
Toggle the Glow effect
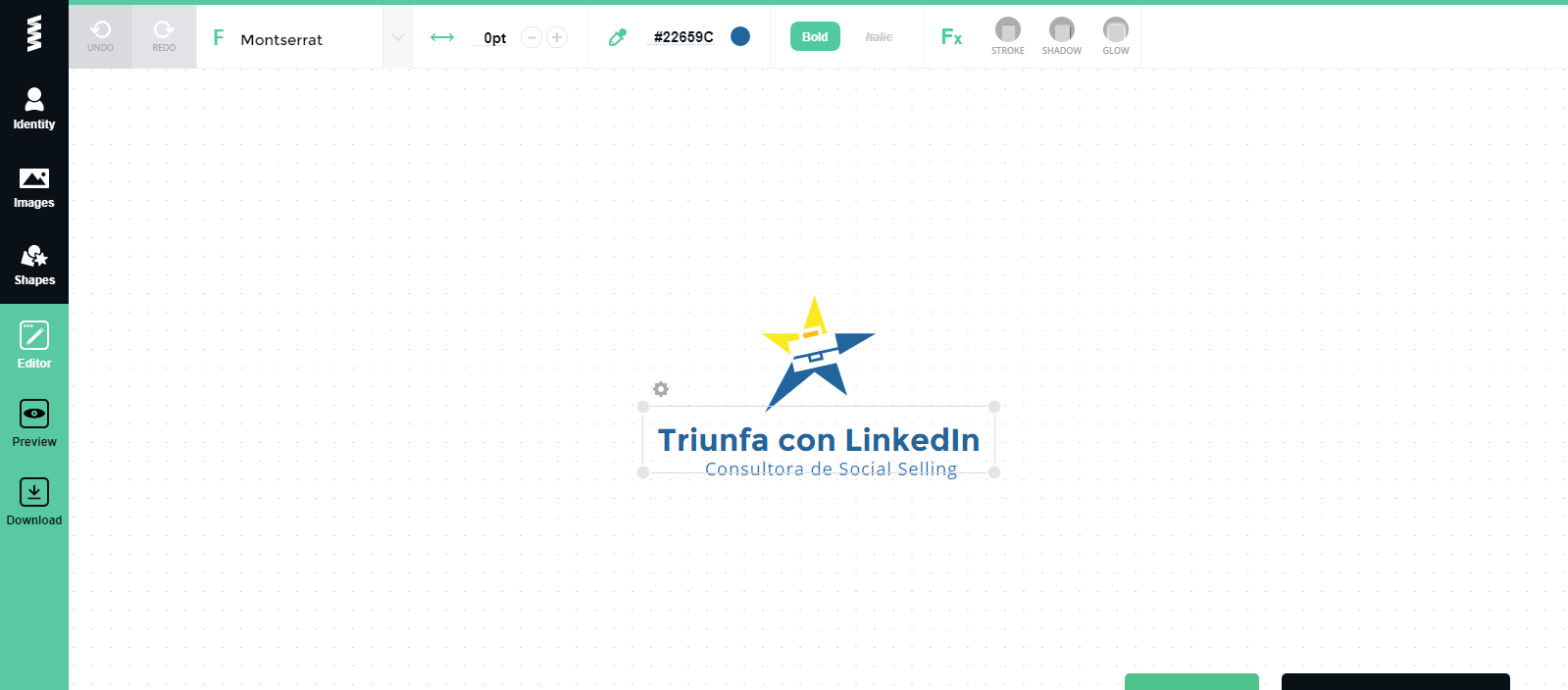[1116, 36]
